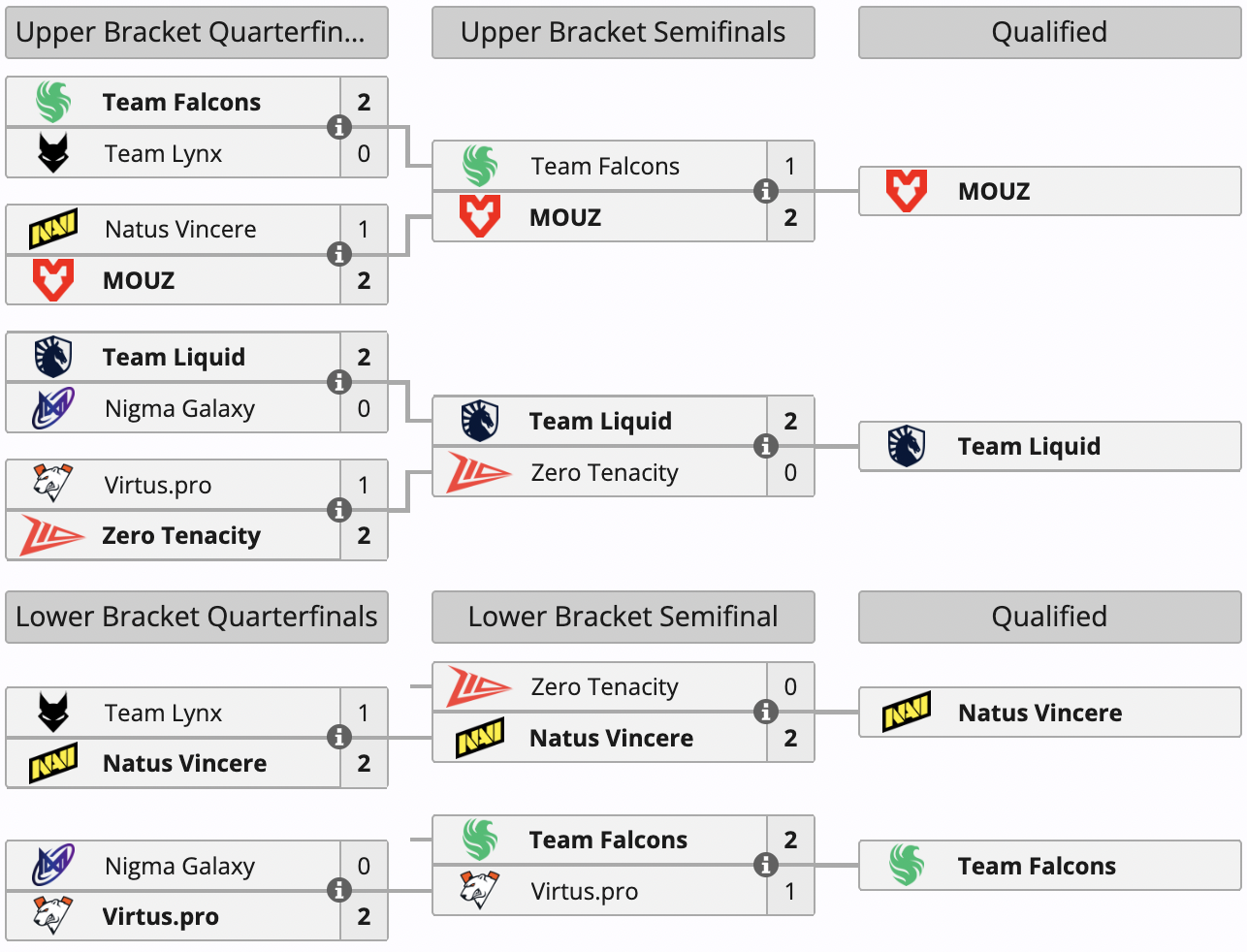The height and width of the screenshot is (952, 1247).
Task: Show info for Nigma Galaxy vs Virtus.pro lower match
Action: [x=338, y=890]
